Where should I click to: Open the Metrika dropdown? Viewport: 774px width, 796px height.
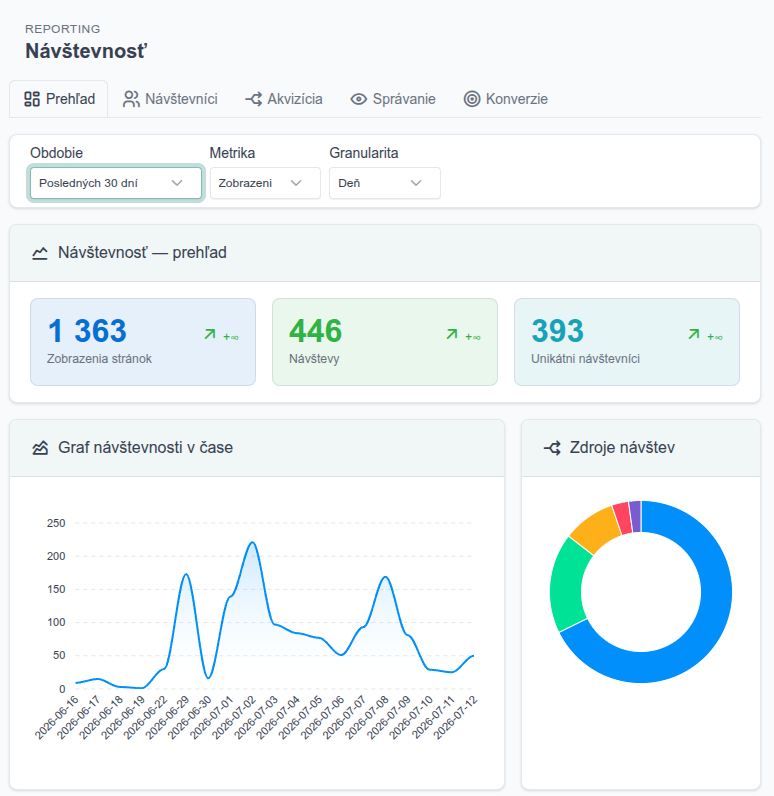[x=265, y=183]
